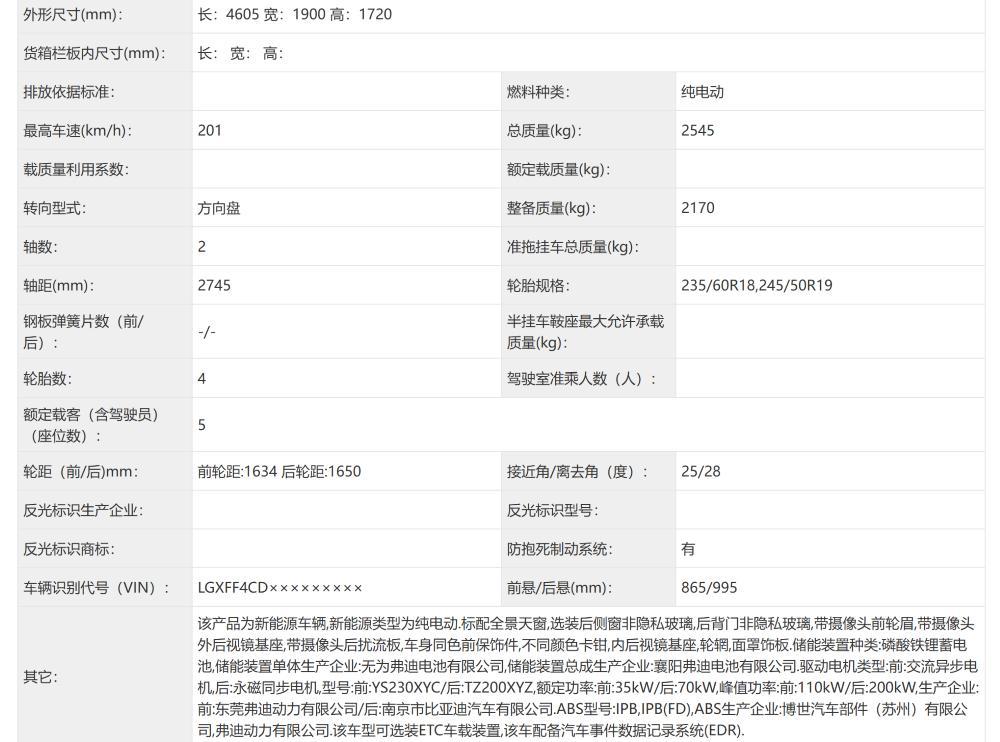Click the 准拖挂车总质量(kg) label
This screenshot has height=742, width=1000.
573,247
